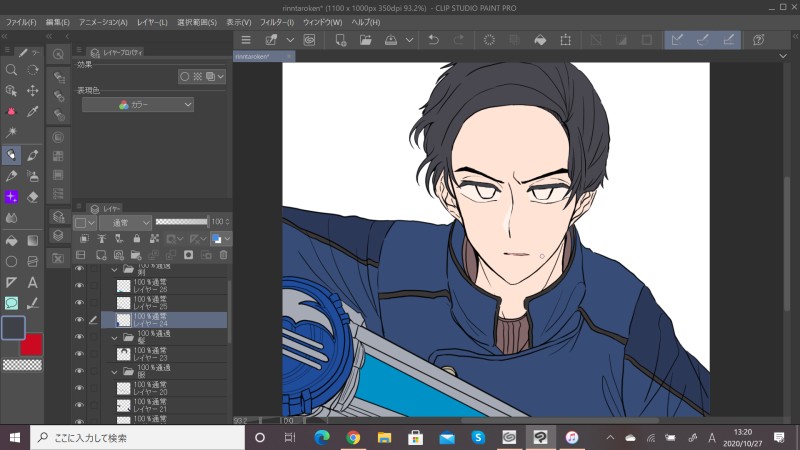Click the Windows search box

point(138,438)
